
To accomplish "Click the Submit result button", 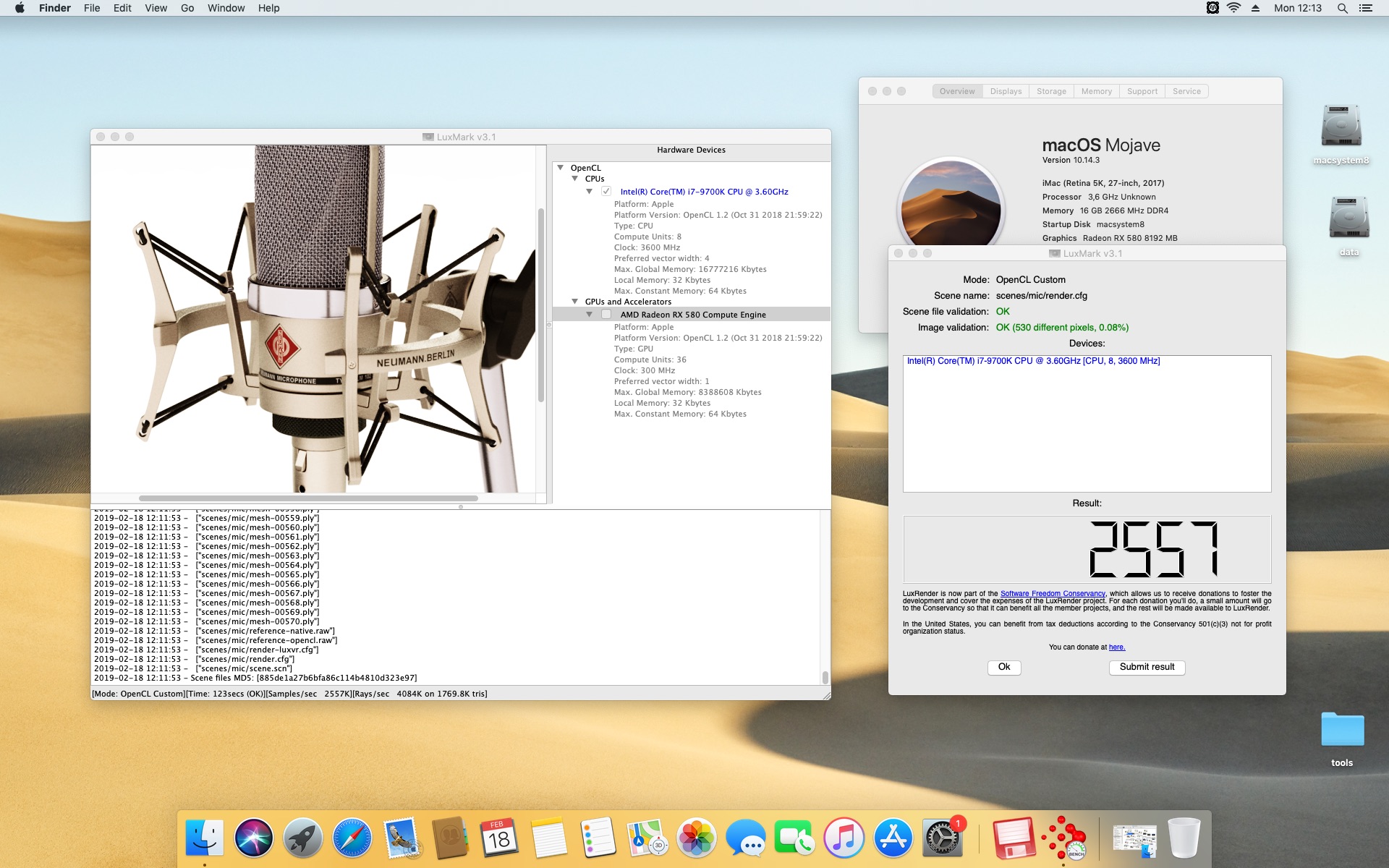I will point(1147,667).
